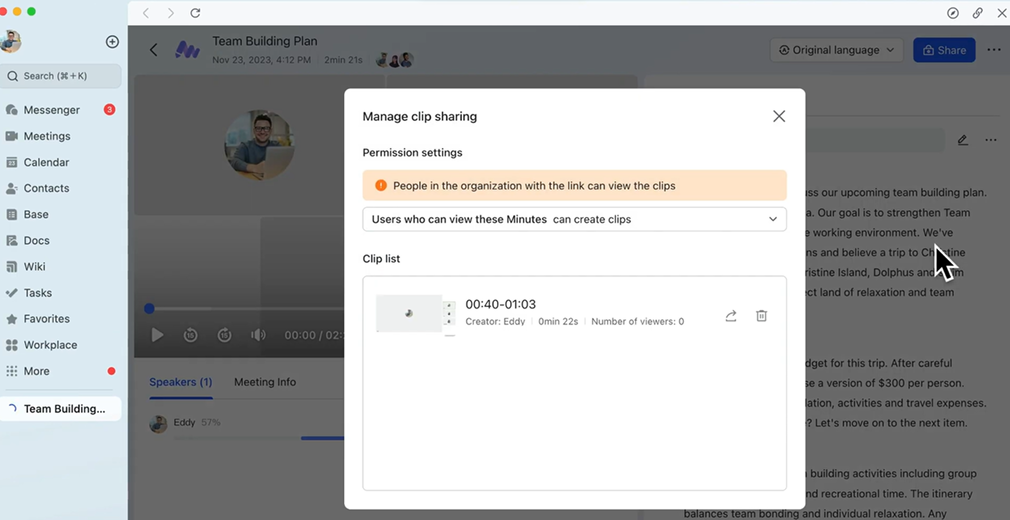Go to Meetings in the sidebar
Image resolution: width=1010 pixels, height=520 pixels.
click(47, 136)
